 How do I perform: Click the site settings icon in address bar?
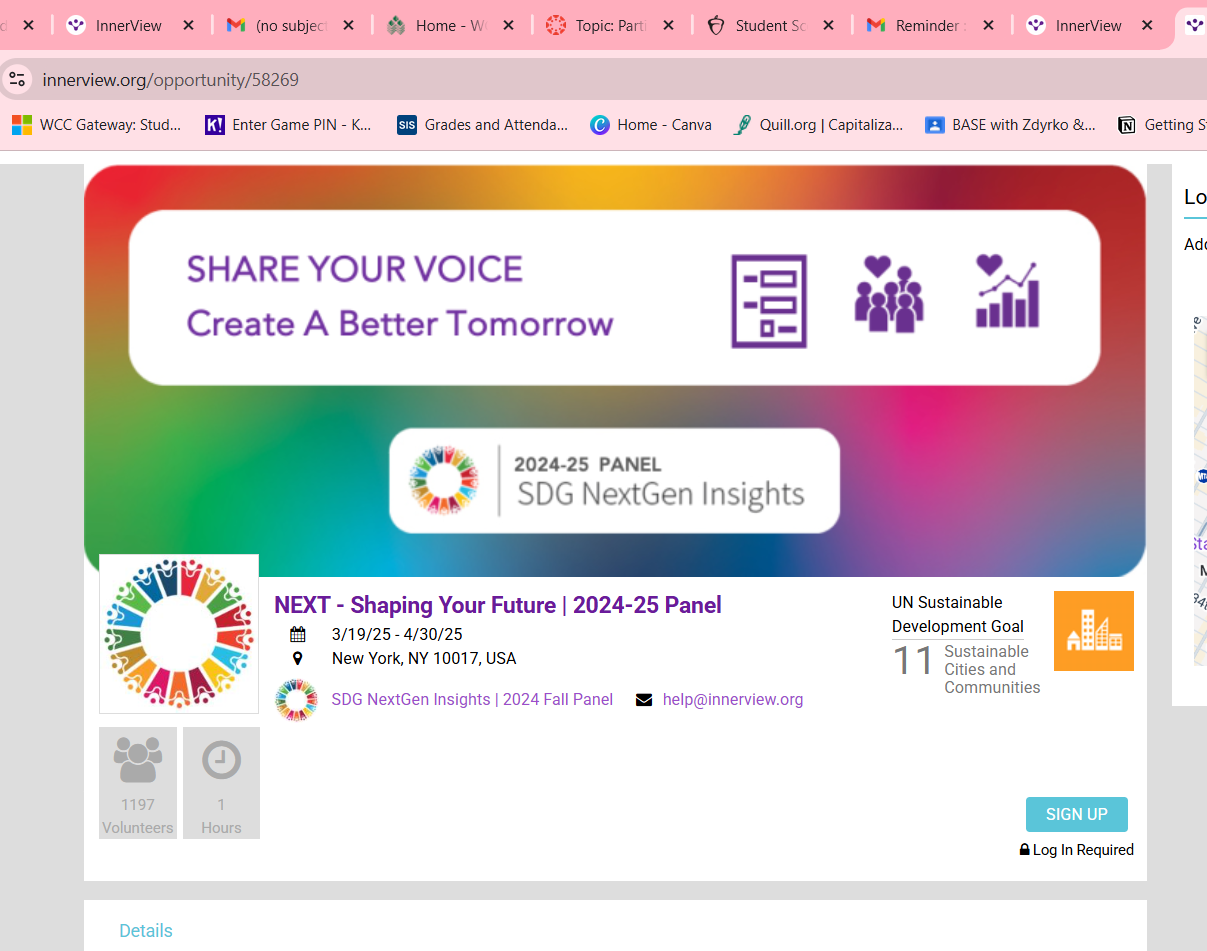coord(17,79)
